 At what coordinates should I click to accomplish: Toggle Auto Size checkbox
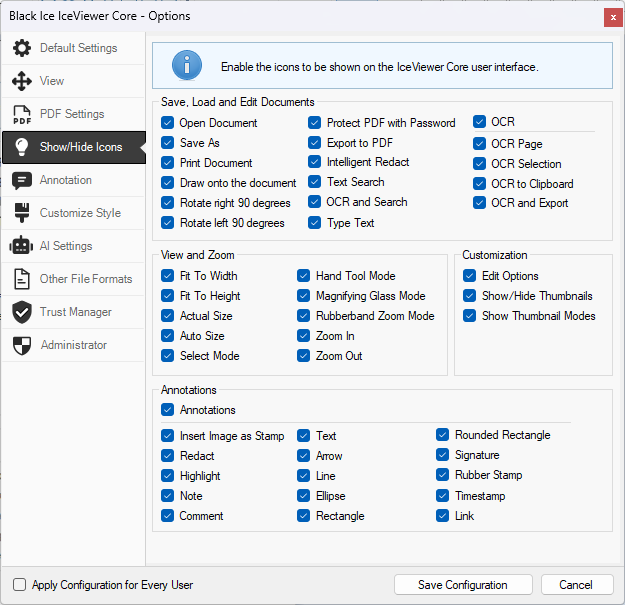click(167, 336)
